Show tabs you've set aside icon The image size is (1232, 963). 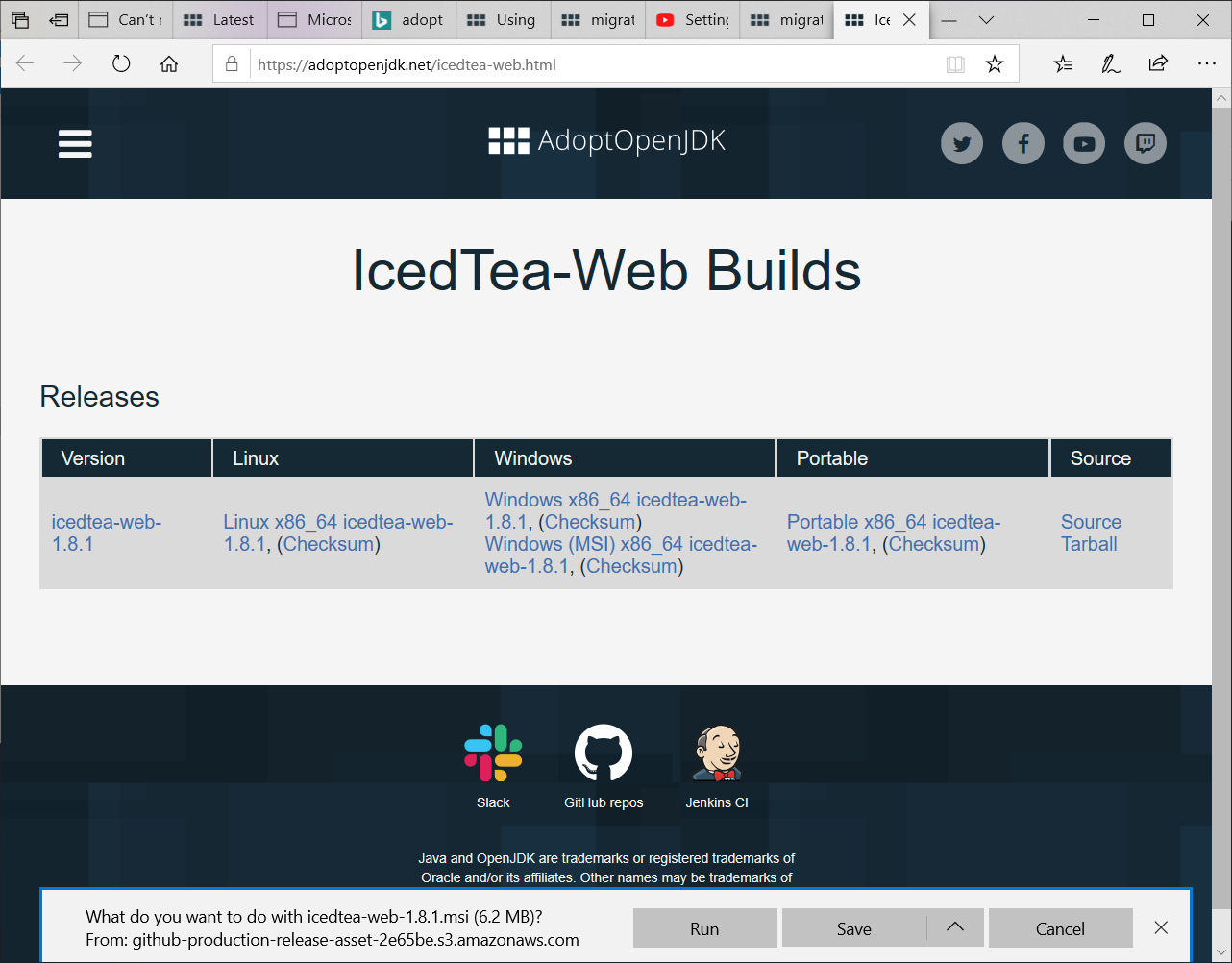tap(20, 20)
